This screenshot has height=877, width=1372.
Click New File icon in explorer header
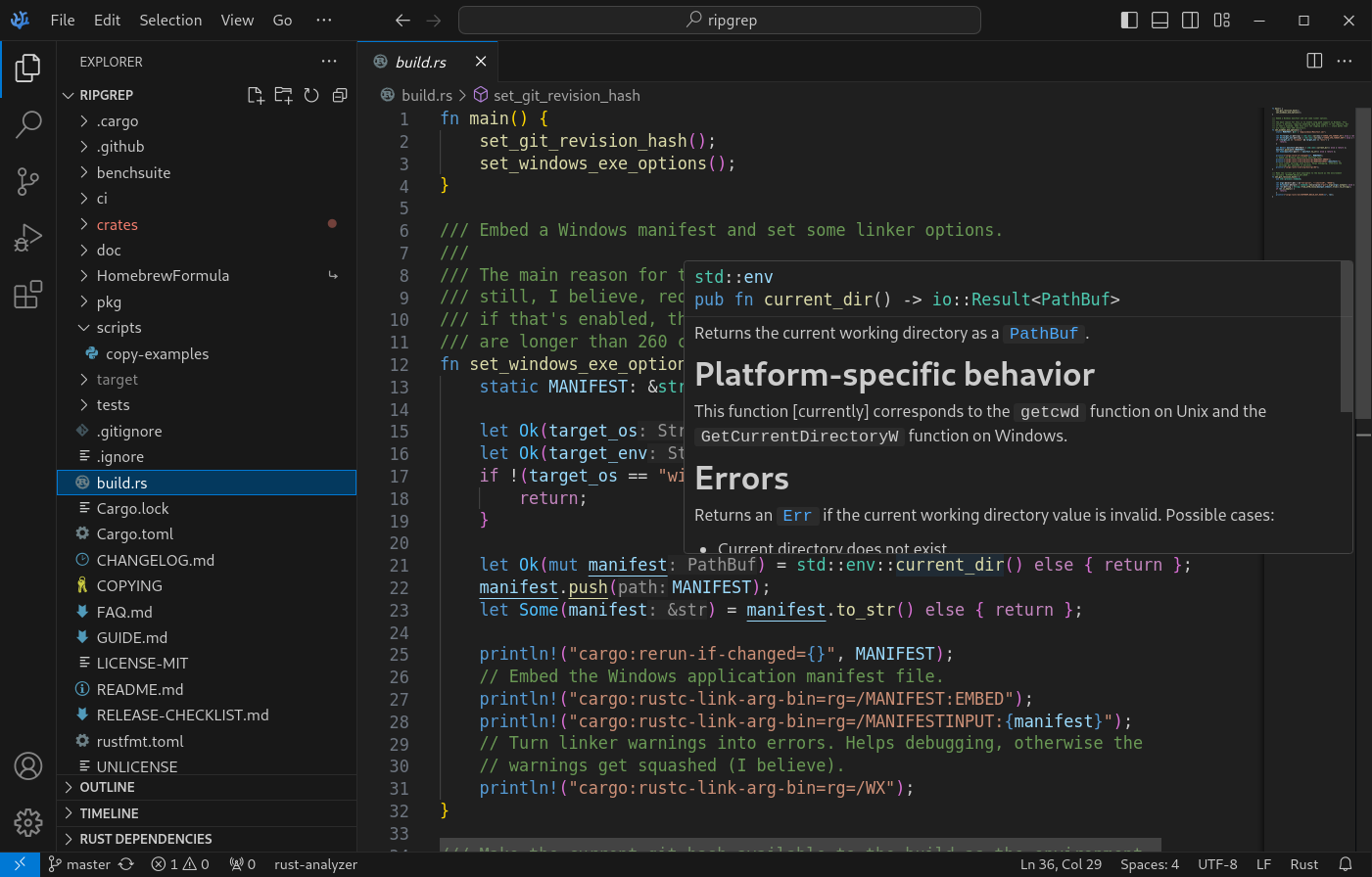[256, 95]
